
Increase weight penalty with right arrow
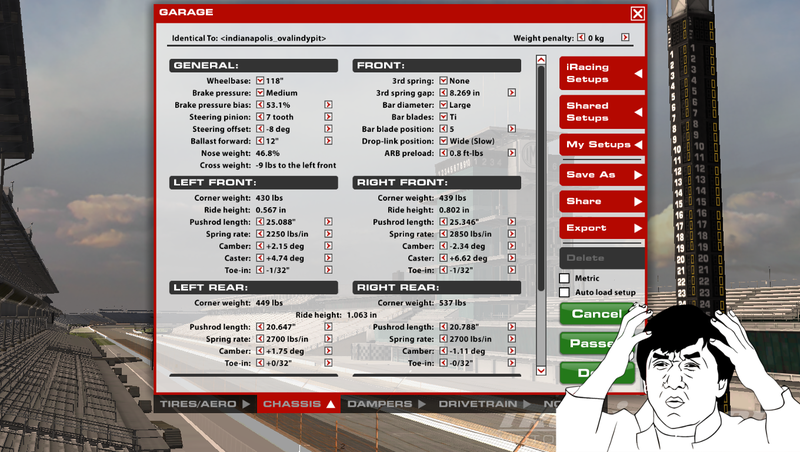coord(625,37)
